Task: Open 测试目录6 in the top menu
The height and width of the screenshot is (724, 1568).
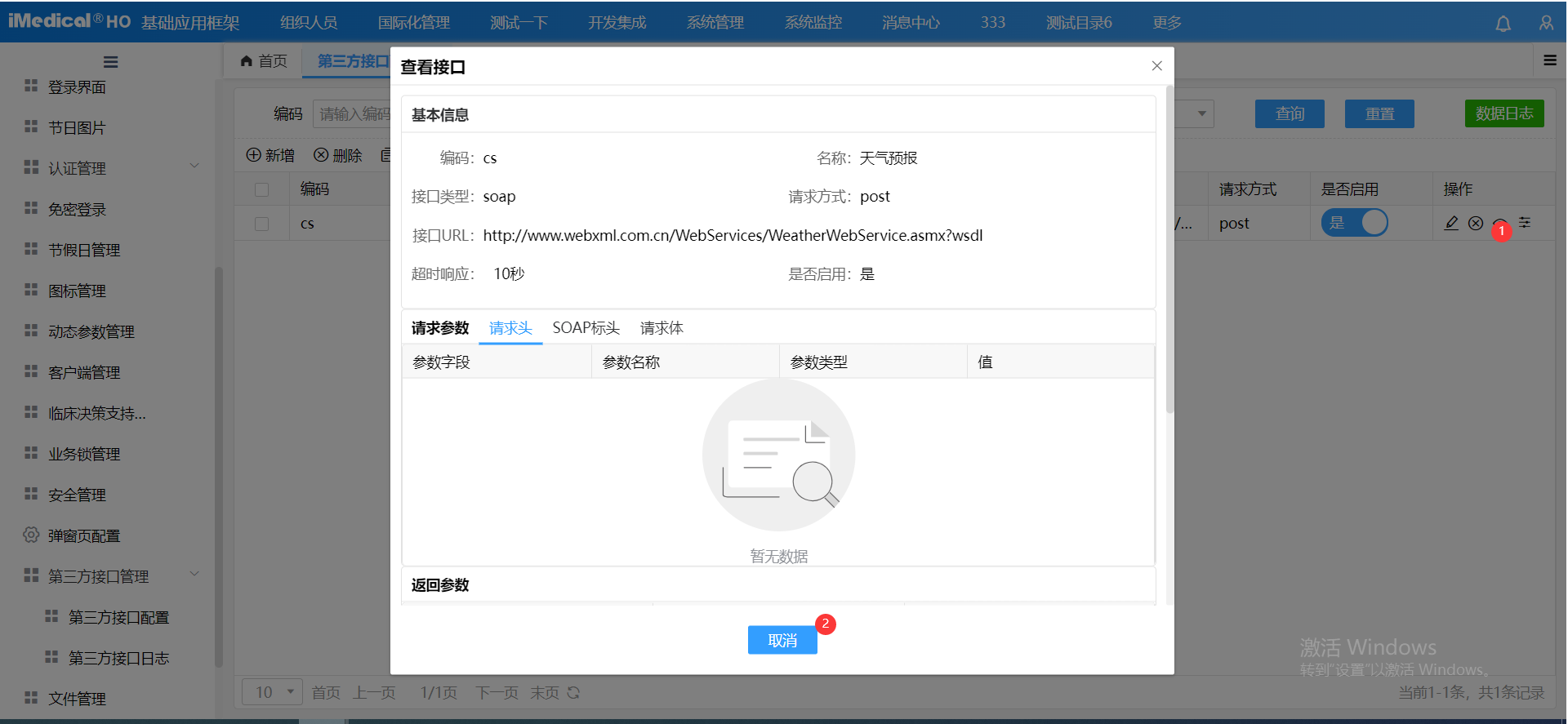Action: coord(1079,23)
